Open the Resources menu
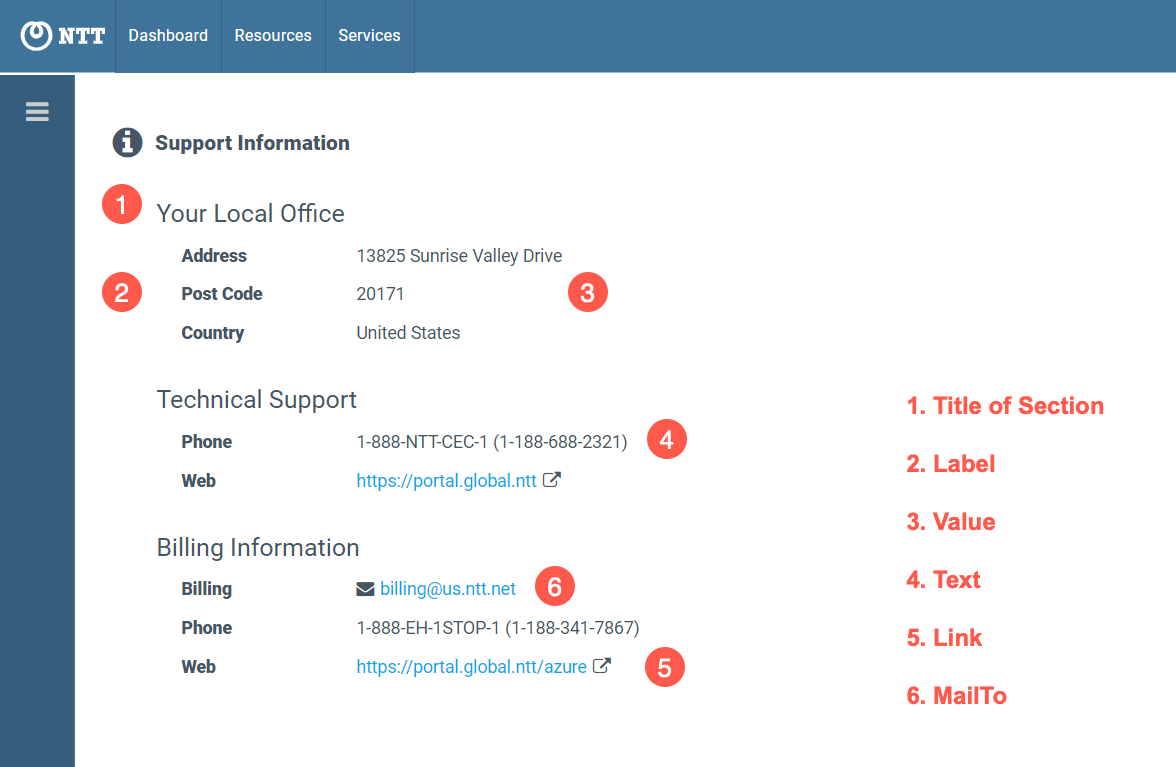1176x767 pixels. 273,36
